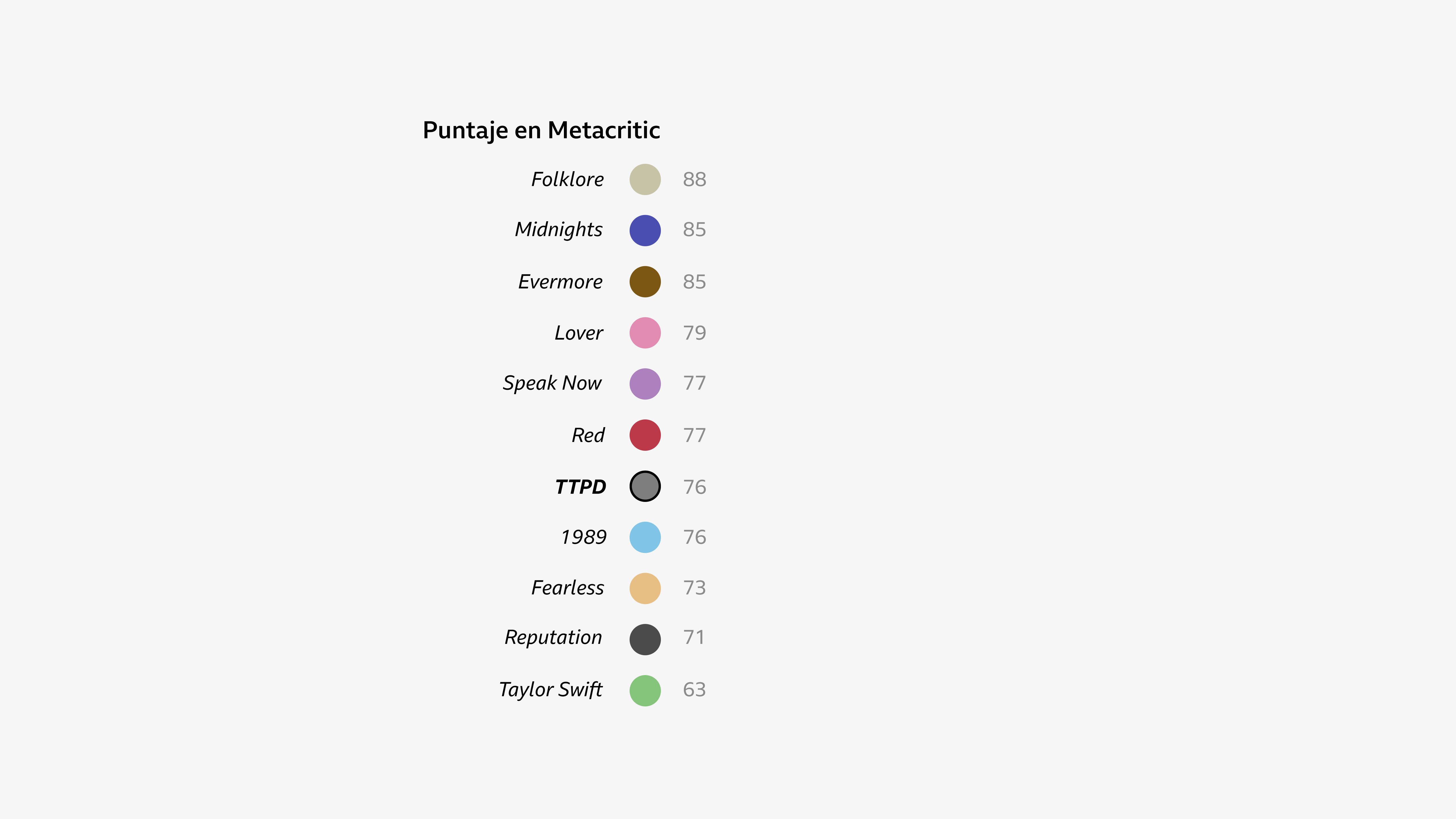The height and width of the screenshot is (819, 1456).
Task: Click the Speak Now album label
Action: [x=552, y=383]
